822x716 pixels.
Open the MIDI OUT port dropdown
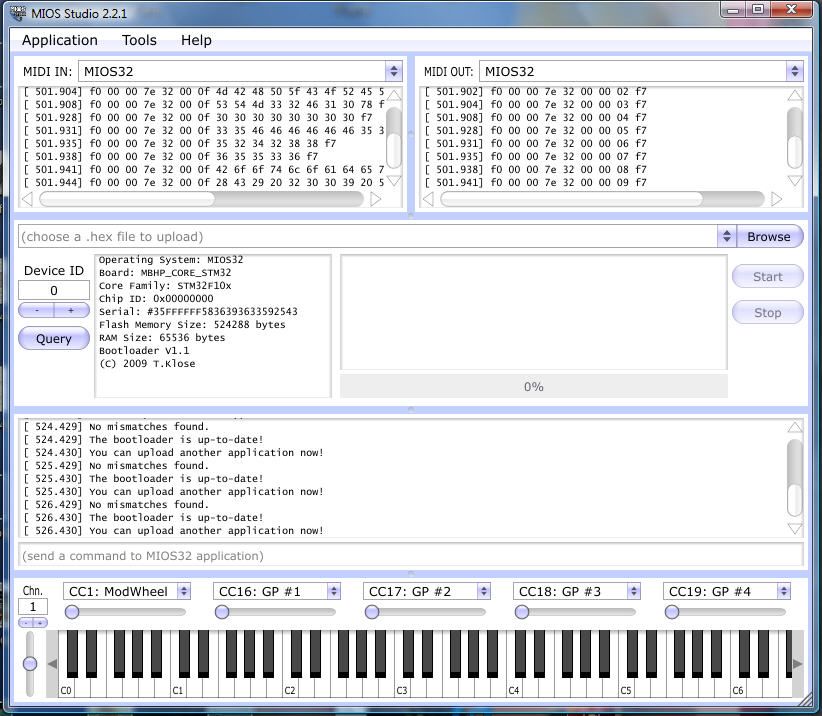click(641, 71)
